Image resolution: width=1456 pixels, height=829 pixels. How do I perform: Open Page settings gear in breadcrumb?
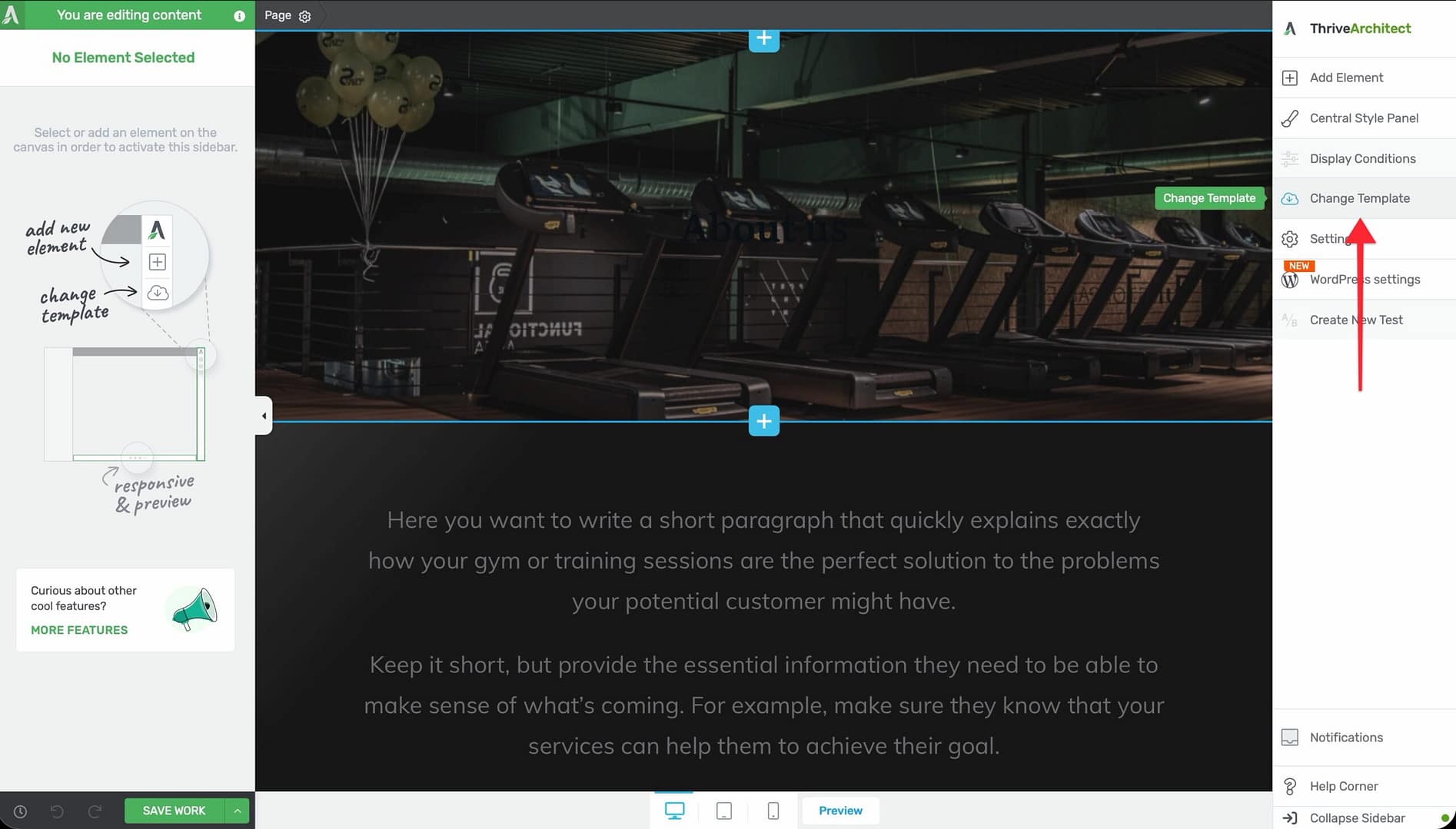point(304,16)
